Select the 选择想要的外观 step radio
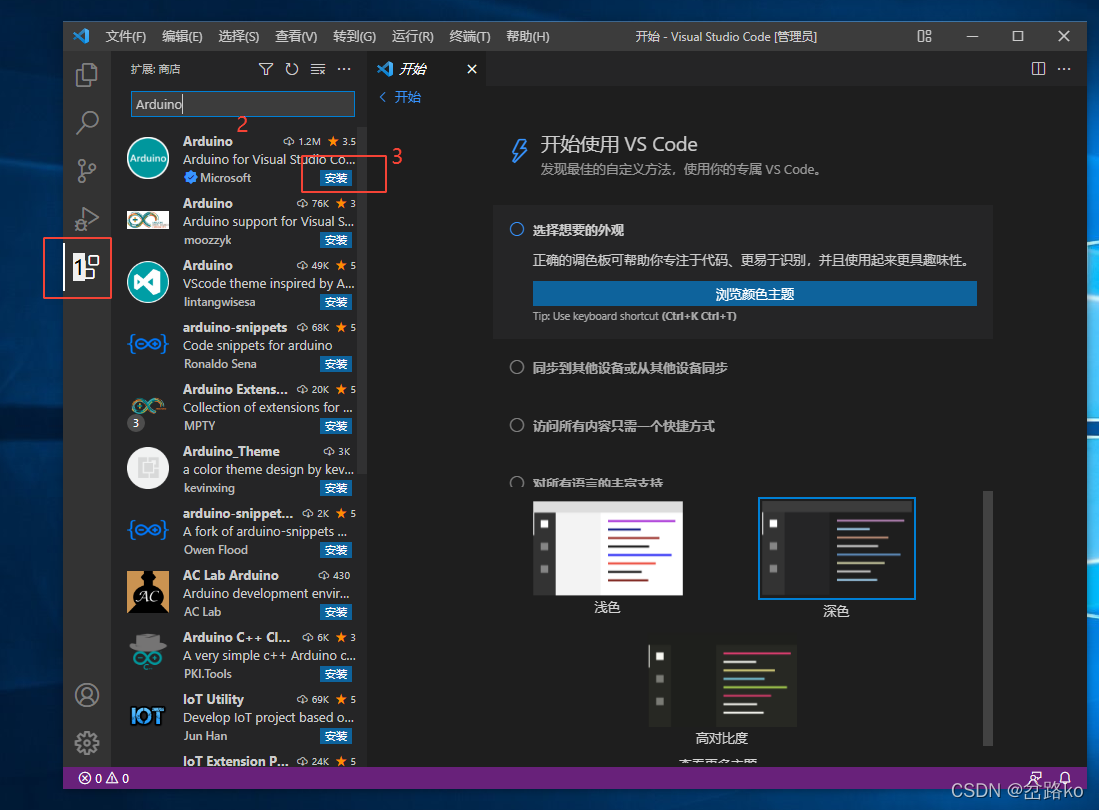Image resolution: width=1099 pixels, height=810 pixels. pos(517,229)
